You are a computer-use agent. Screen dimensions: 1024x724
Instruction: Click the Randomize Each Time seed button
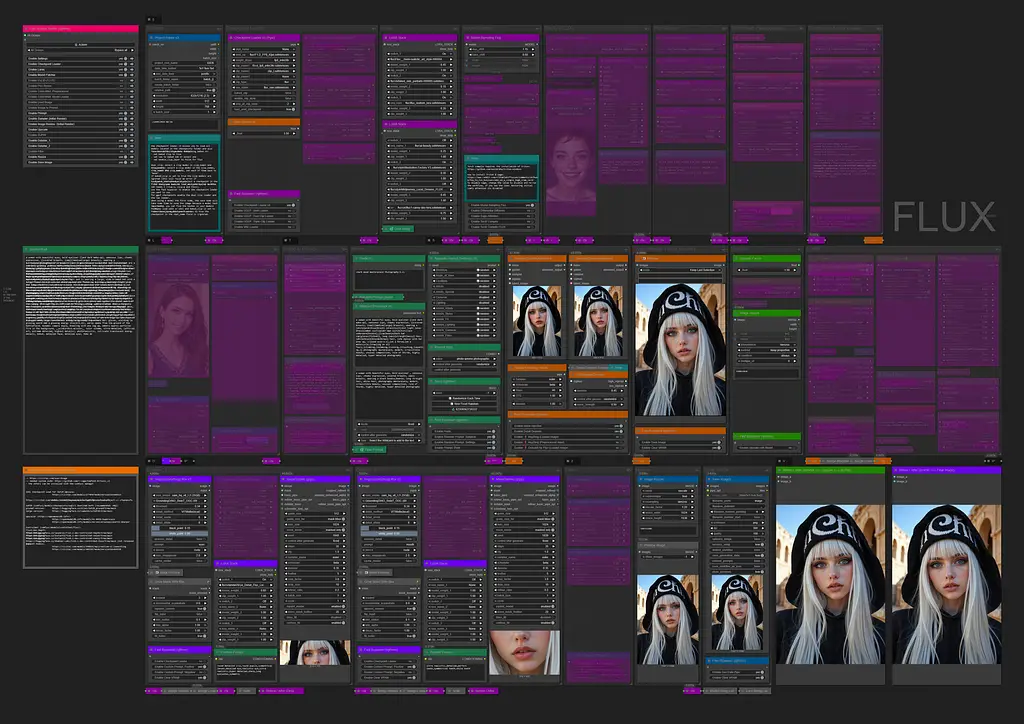464,398
